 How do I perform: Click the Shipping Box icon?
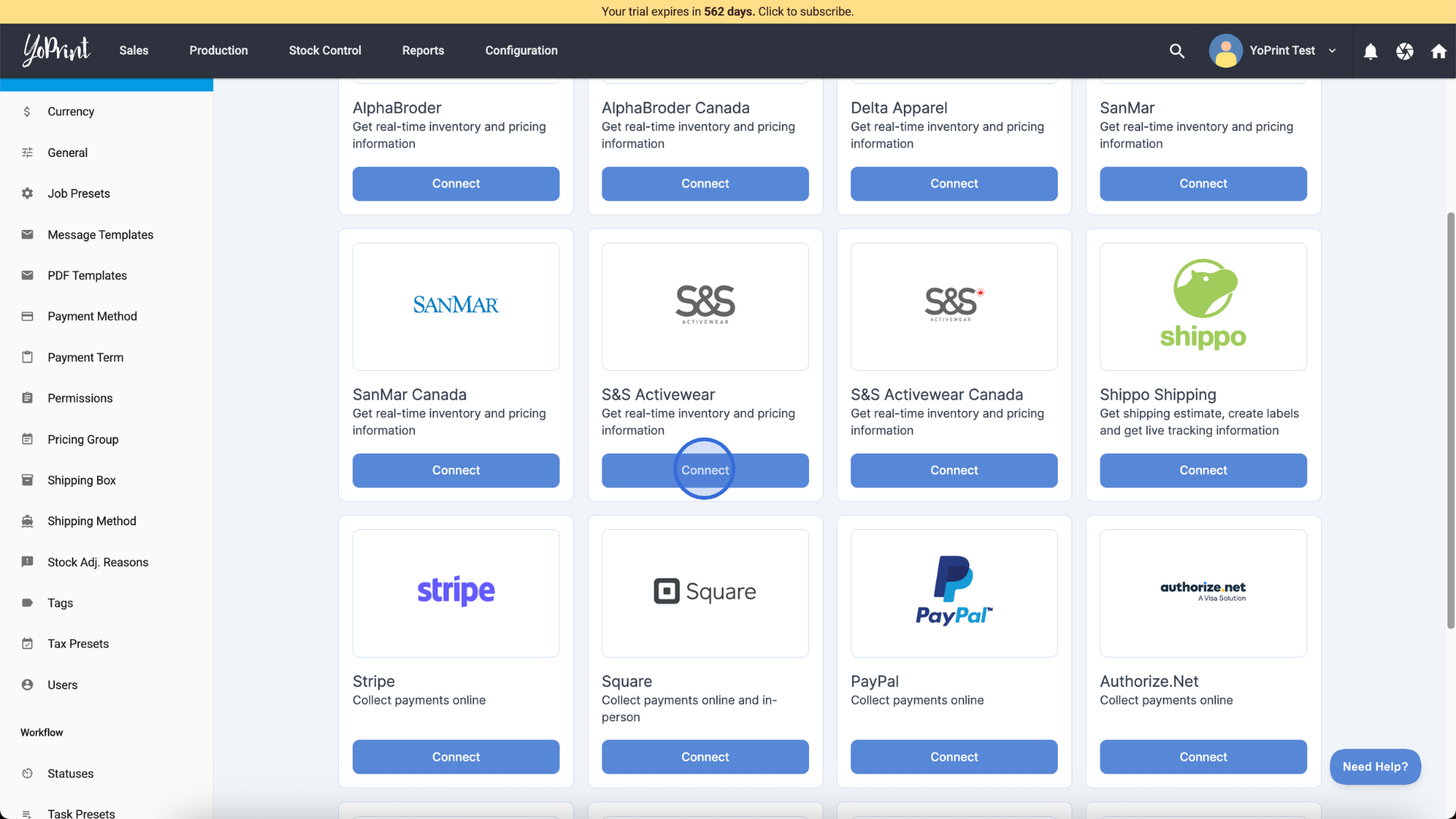(x=27, y=480)
